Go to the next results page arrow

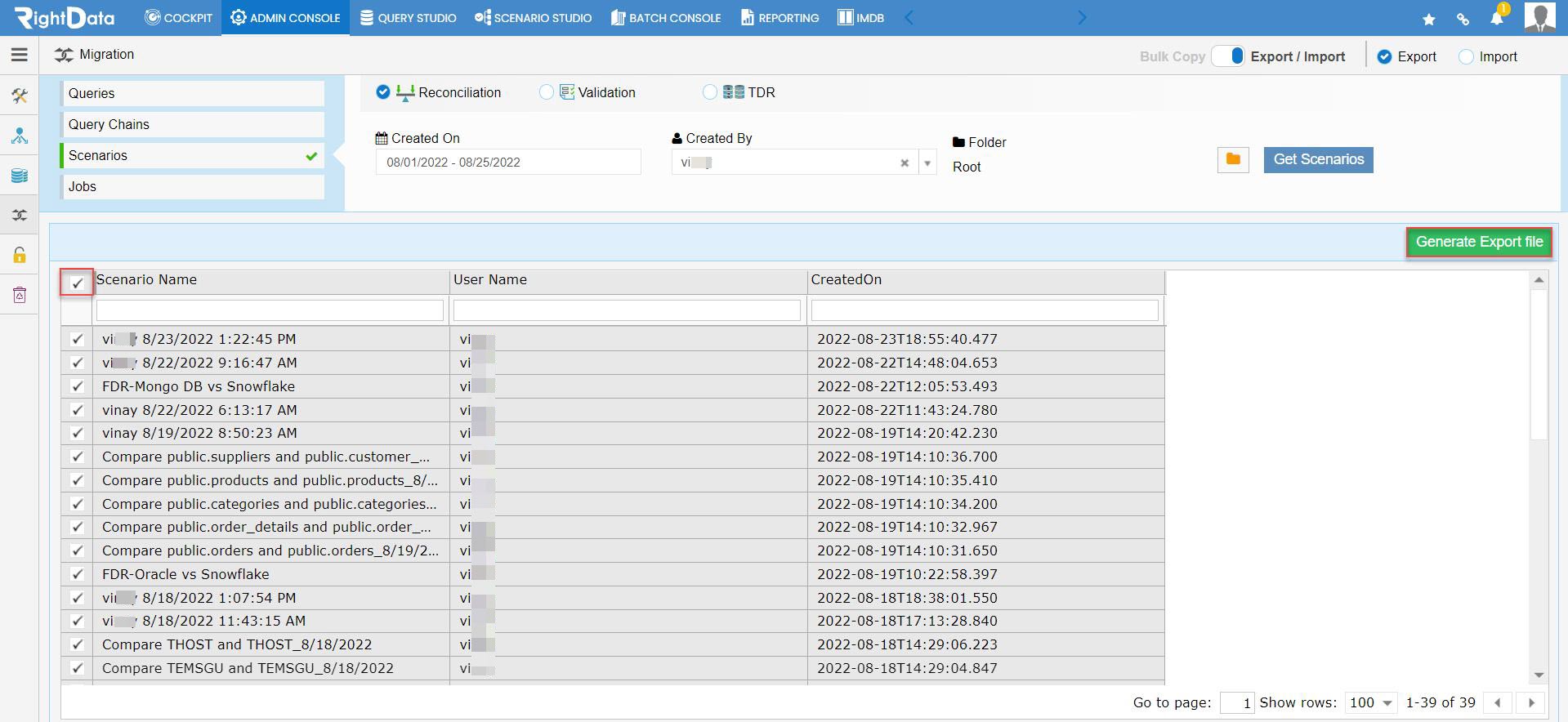pos(1531,702)
